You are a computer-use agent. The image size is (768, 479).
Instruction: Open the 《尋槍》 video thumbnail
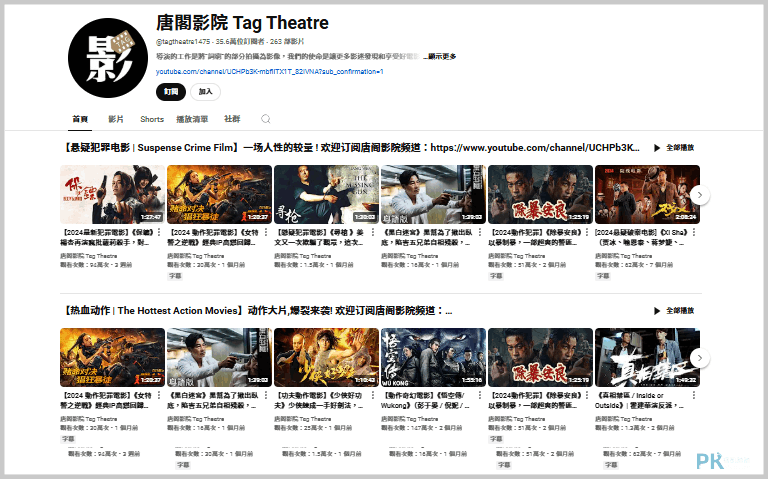click(x=326, y=194)
